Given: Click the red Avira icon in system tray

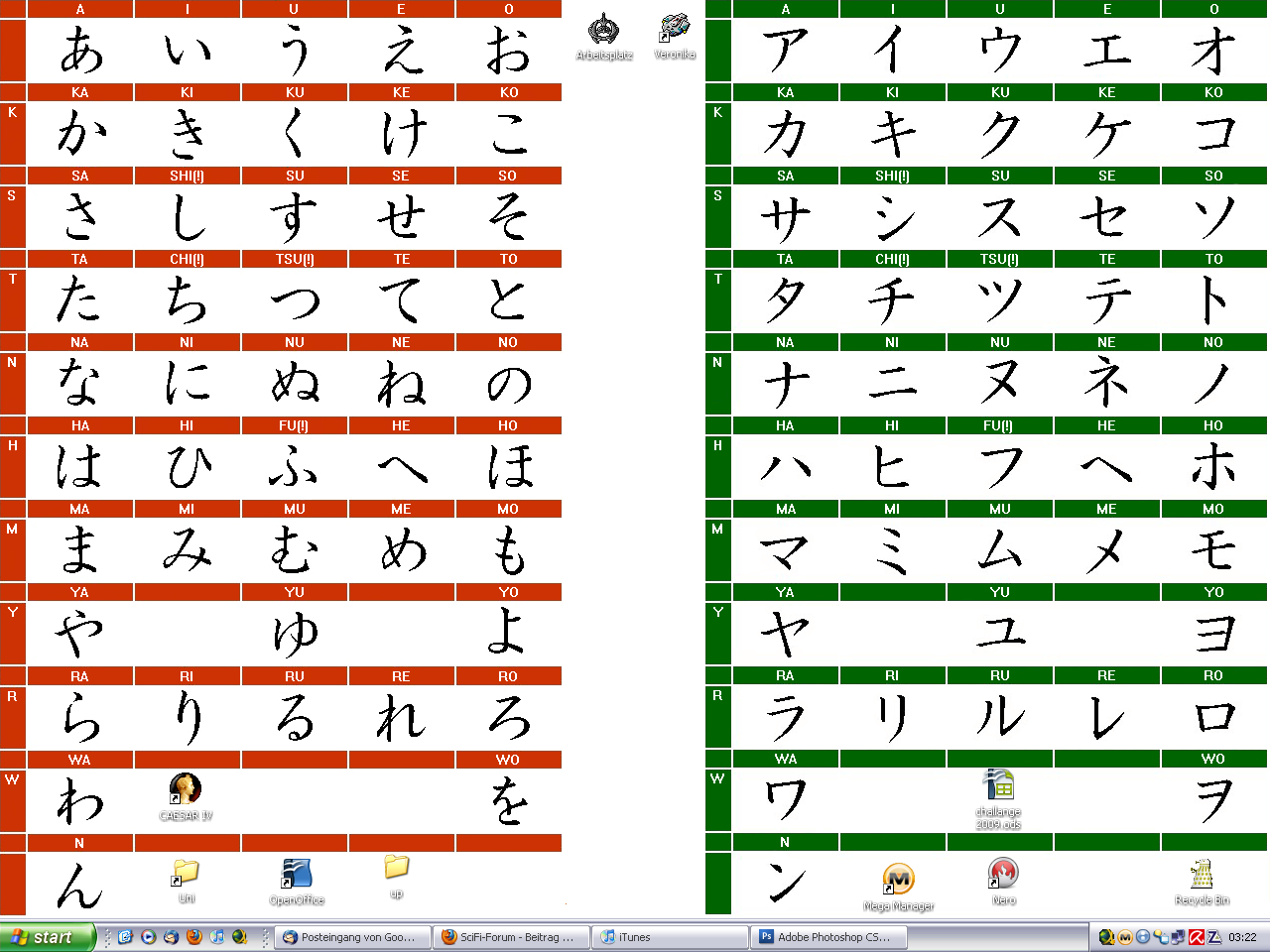Looking at the screenshot, I should [x=1197, y=937].
